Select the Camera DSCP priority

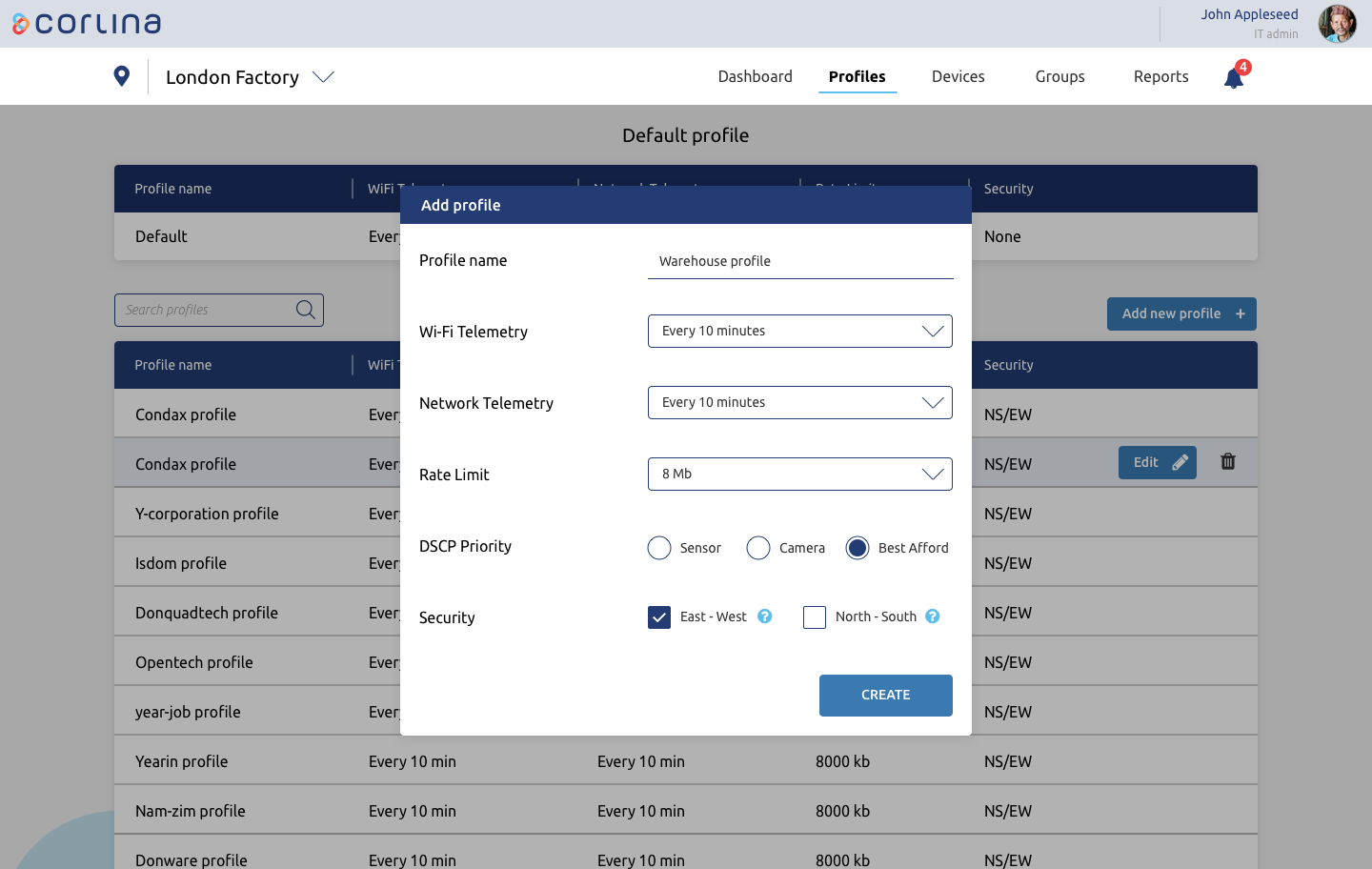[758, 548]
